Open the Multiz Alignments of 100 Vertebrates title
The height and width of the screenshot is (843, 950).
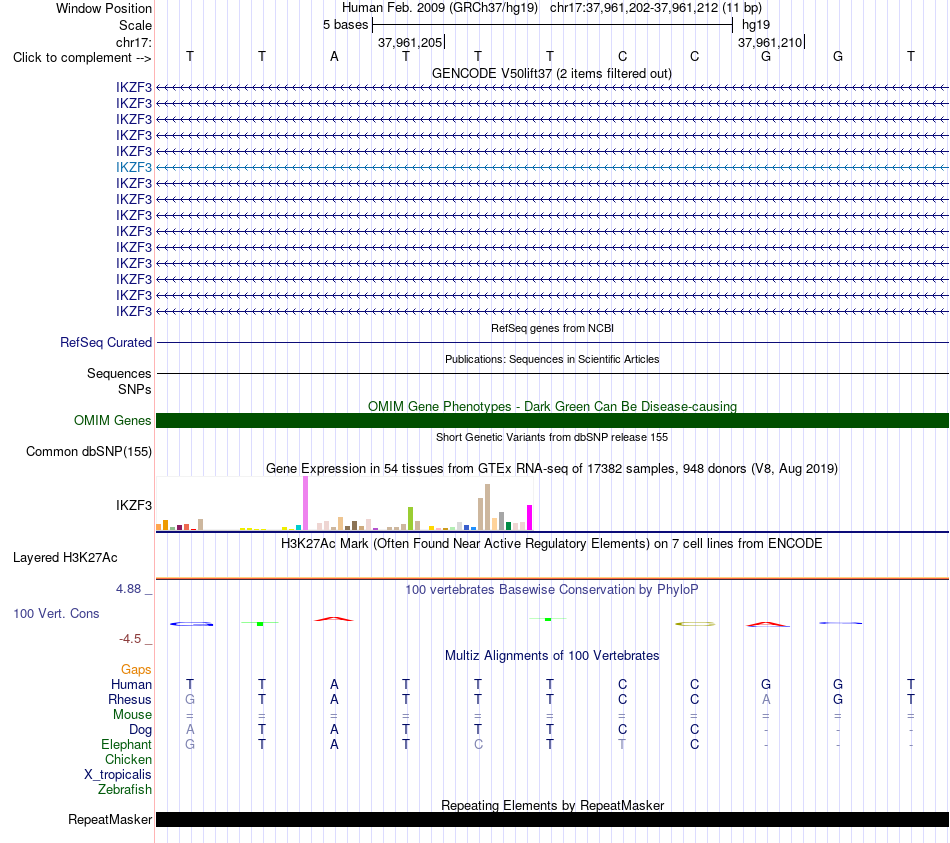point(552,655)
